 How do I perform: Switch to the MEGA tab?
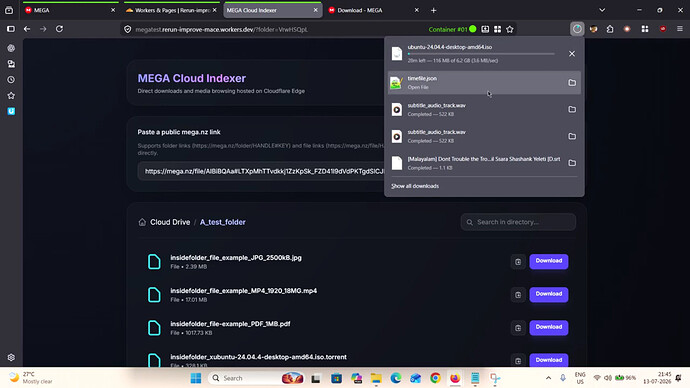click(x=70, y=10)
